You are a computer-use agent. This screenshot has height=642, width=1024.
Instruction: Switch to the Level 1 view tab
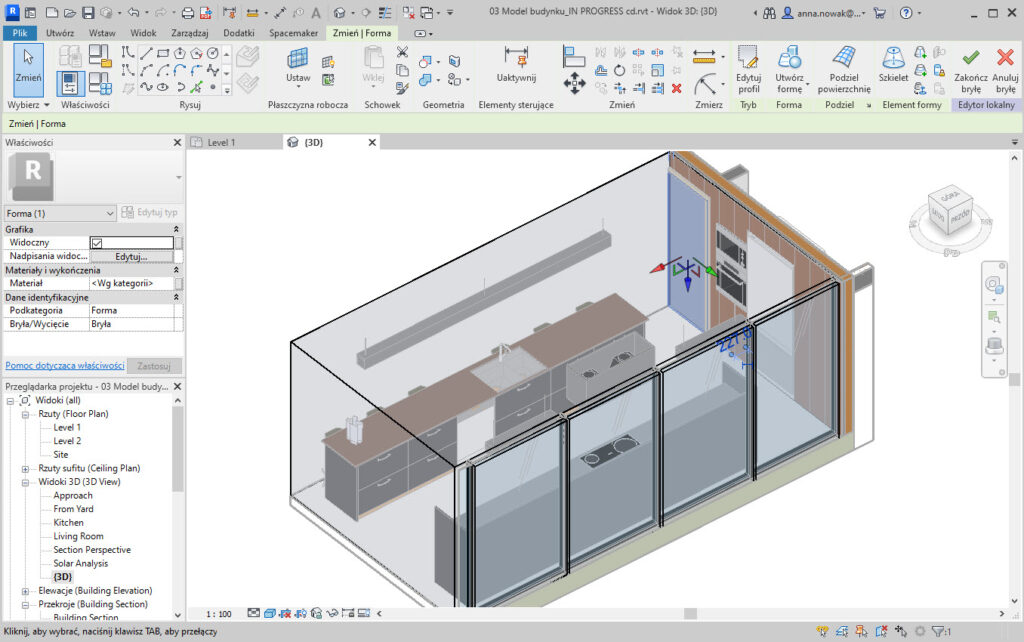(x=220, y=143)
